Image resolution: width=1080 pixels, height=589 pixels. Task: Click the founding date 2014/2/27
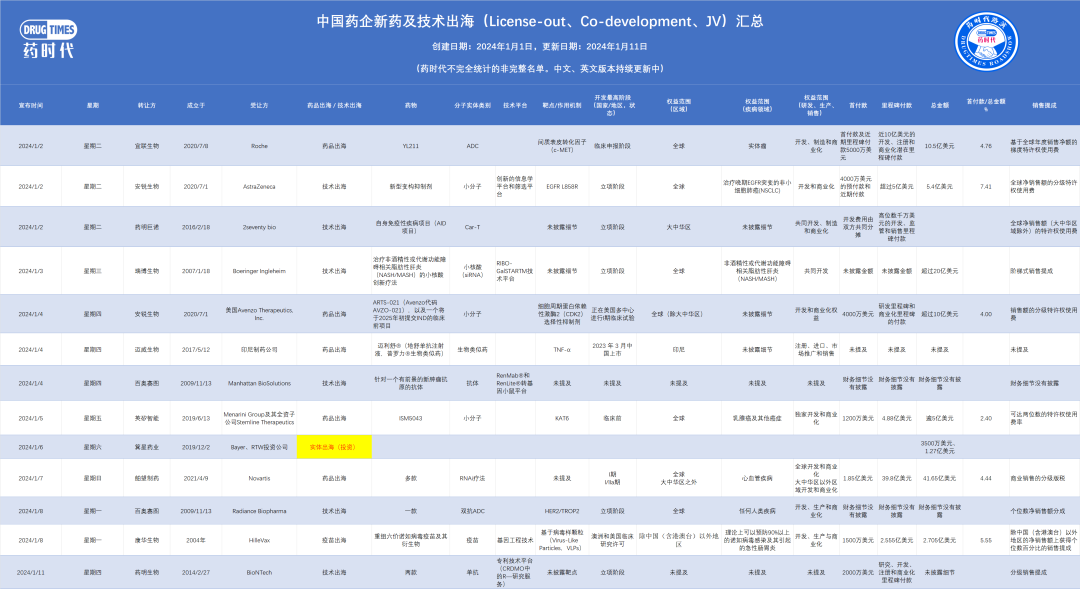(x=196, y=572)
